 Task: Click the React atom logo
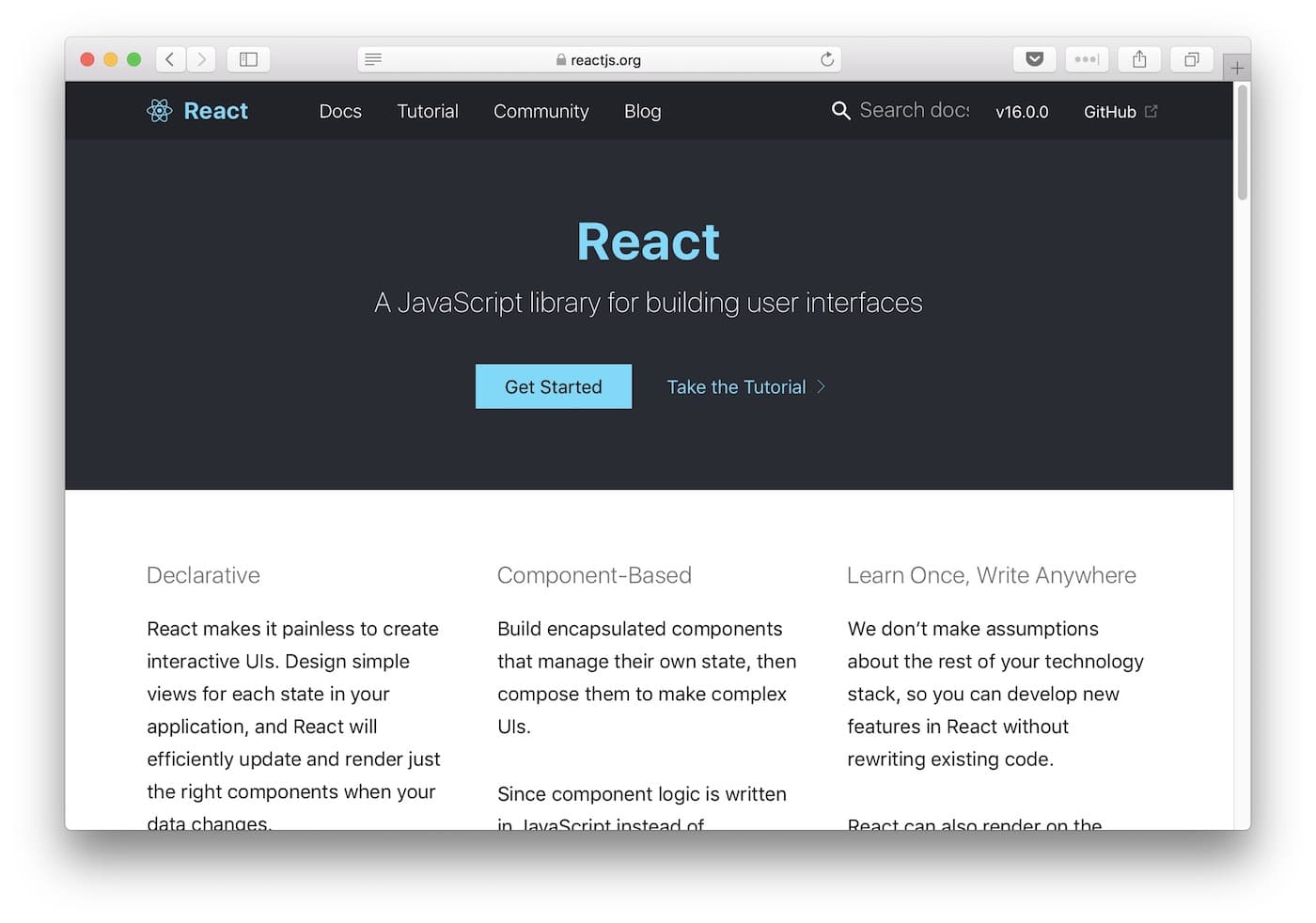pos(159,110)
